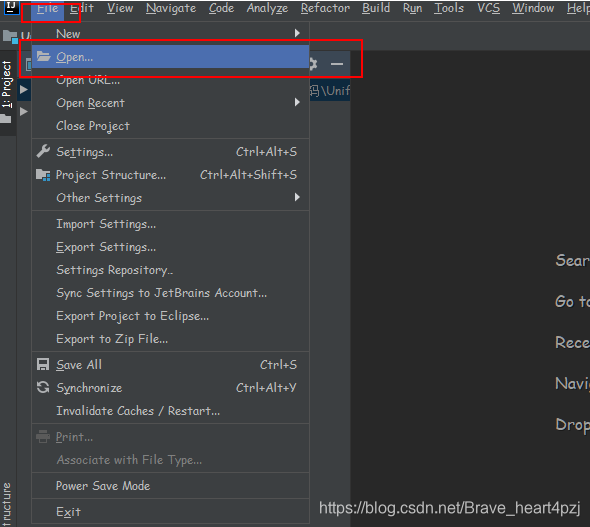Screen dimensions: 590x527
Task: Open Project Structure... dialog entry
Action: coord(170,175)
